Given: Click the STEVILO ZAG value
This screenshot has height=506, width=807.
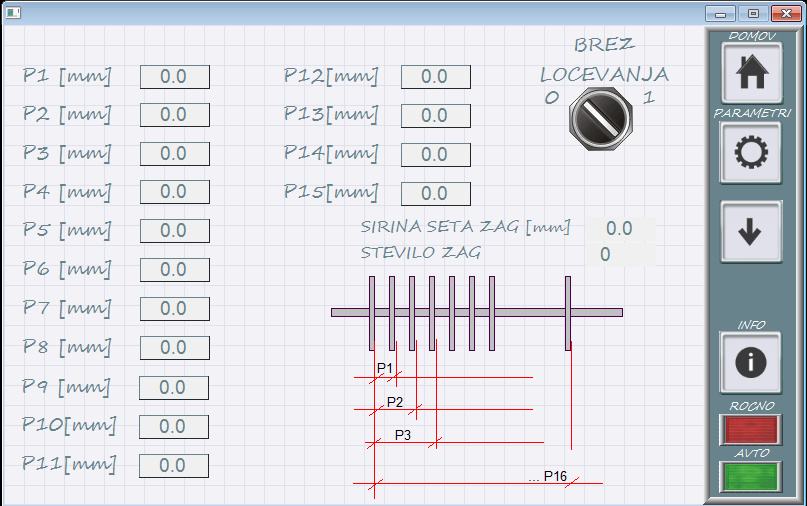Looking at the screenshot, I should tap(620, 254).
